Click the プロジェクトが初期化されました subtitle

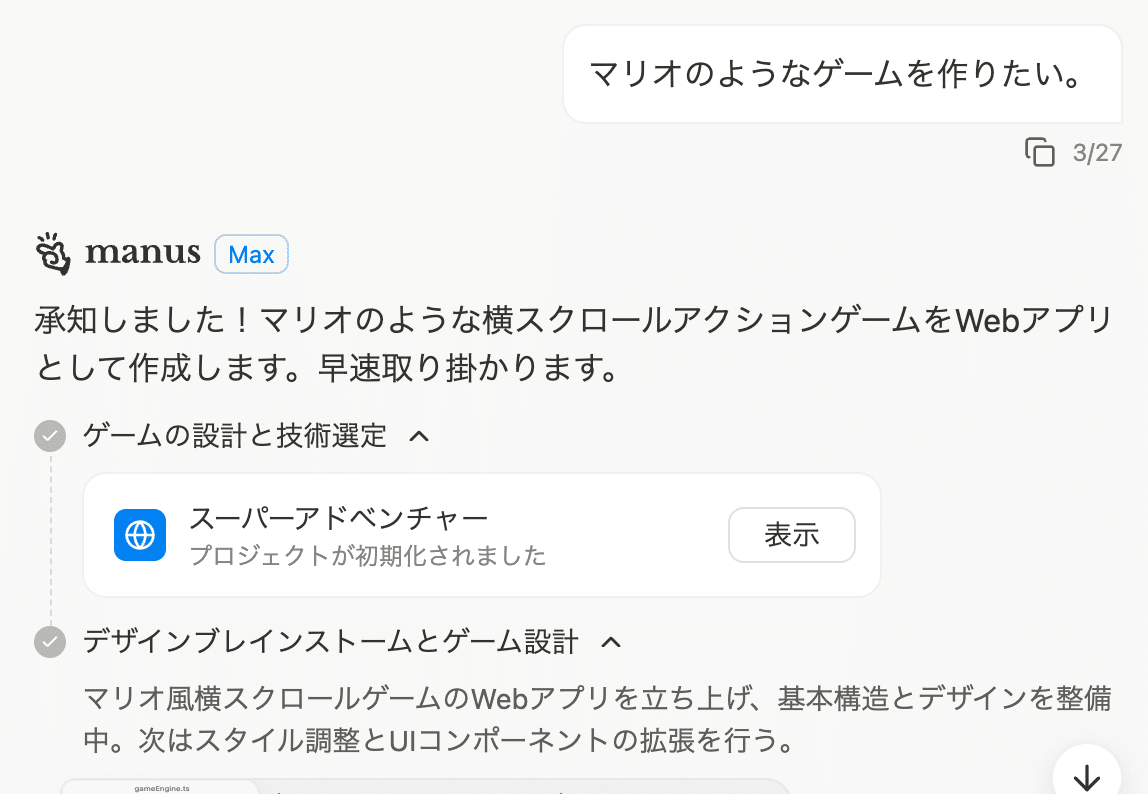pyautogui.click(x=367, y=556)
